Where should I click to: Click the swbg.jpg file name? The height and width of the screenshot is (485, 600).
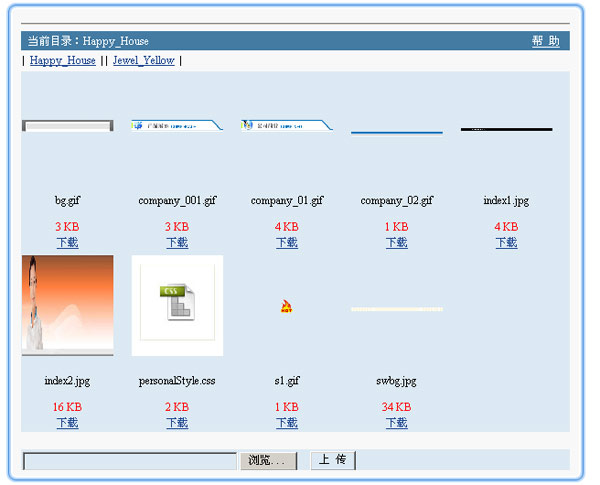click(x=396, y=381)
